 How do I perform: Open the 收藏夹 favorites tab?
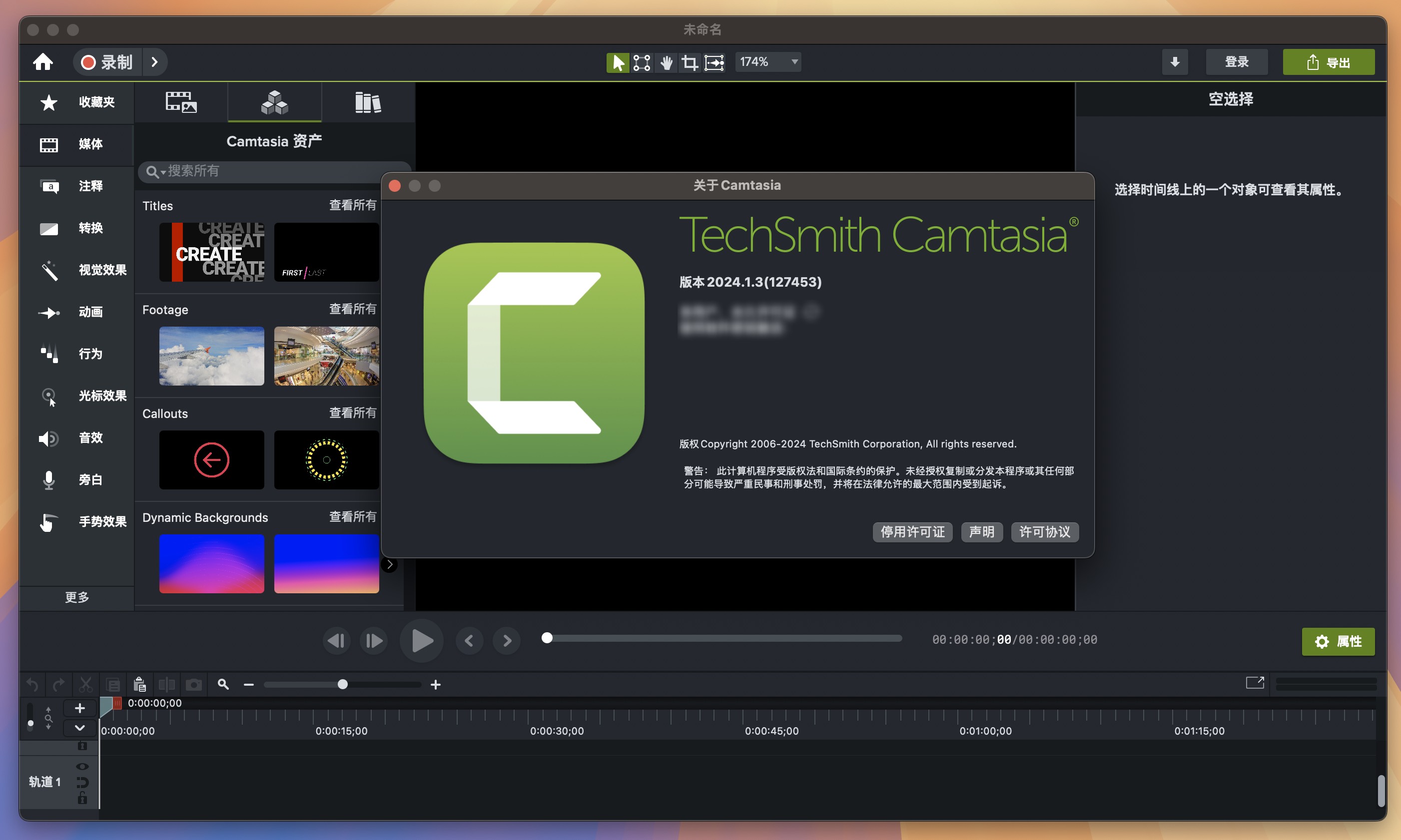77,102
